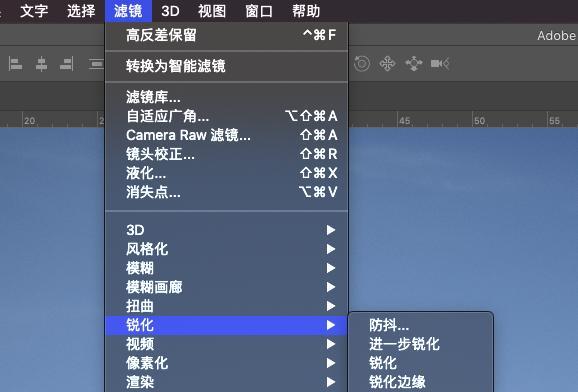The image size is (578, 392).
Task: Close the highlighted 滤镜 menu
Action: point(128,11)
